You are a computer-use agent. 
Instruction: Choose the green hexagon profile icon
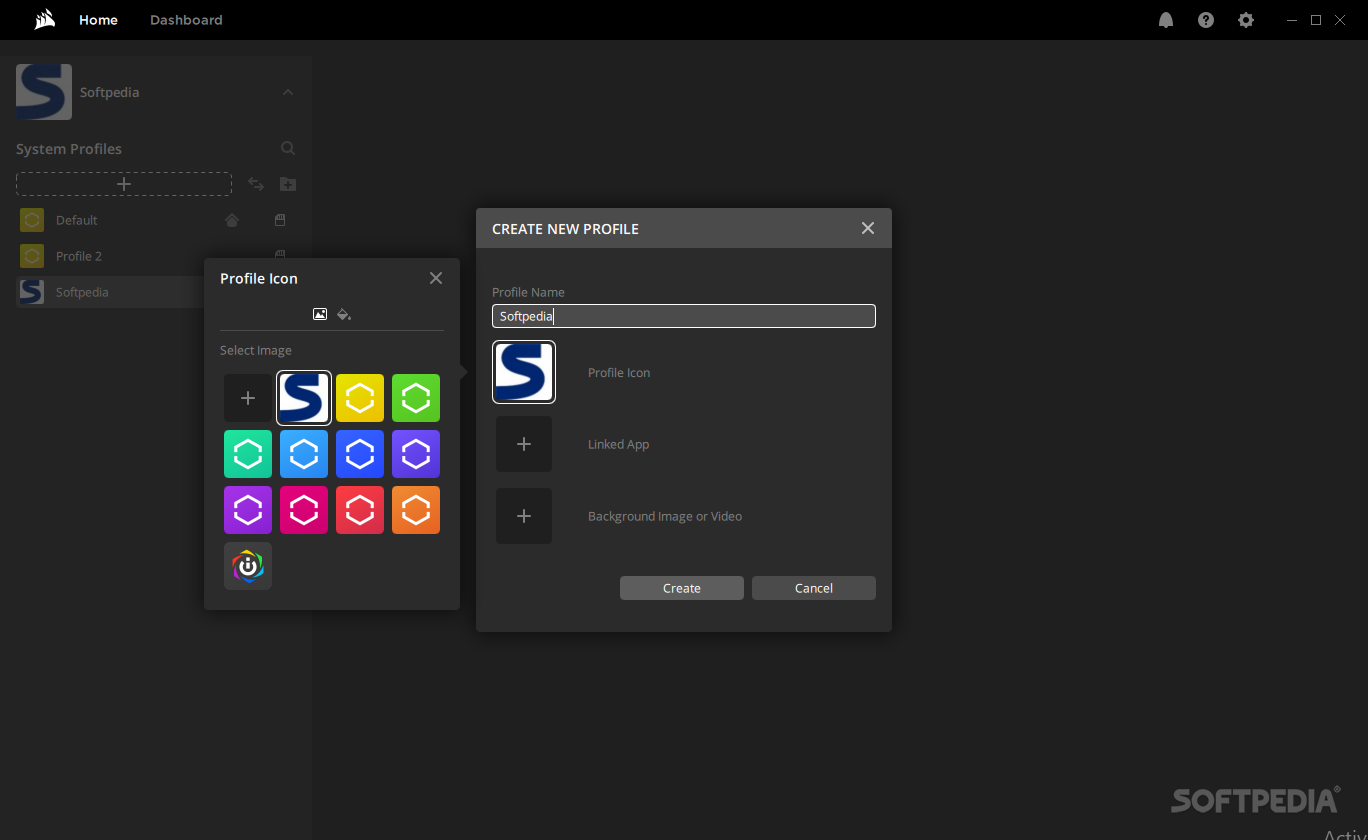(x=416, y=398)
